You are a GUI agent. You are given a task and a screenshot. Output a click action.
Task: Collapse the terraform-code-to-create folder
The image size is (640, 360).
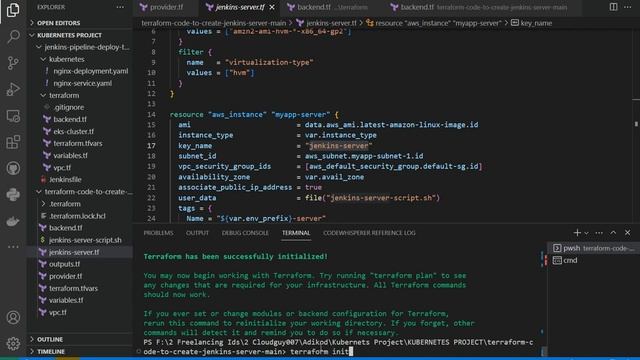coord(80,191)
